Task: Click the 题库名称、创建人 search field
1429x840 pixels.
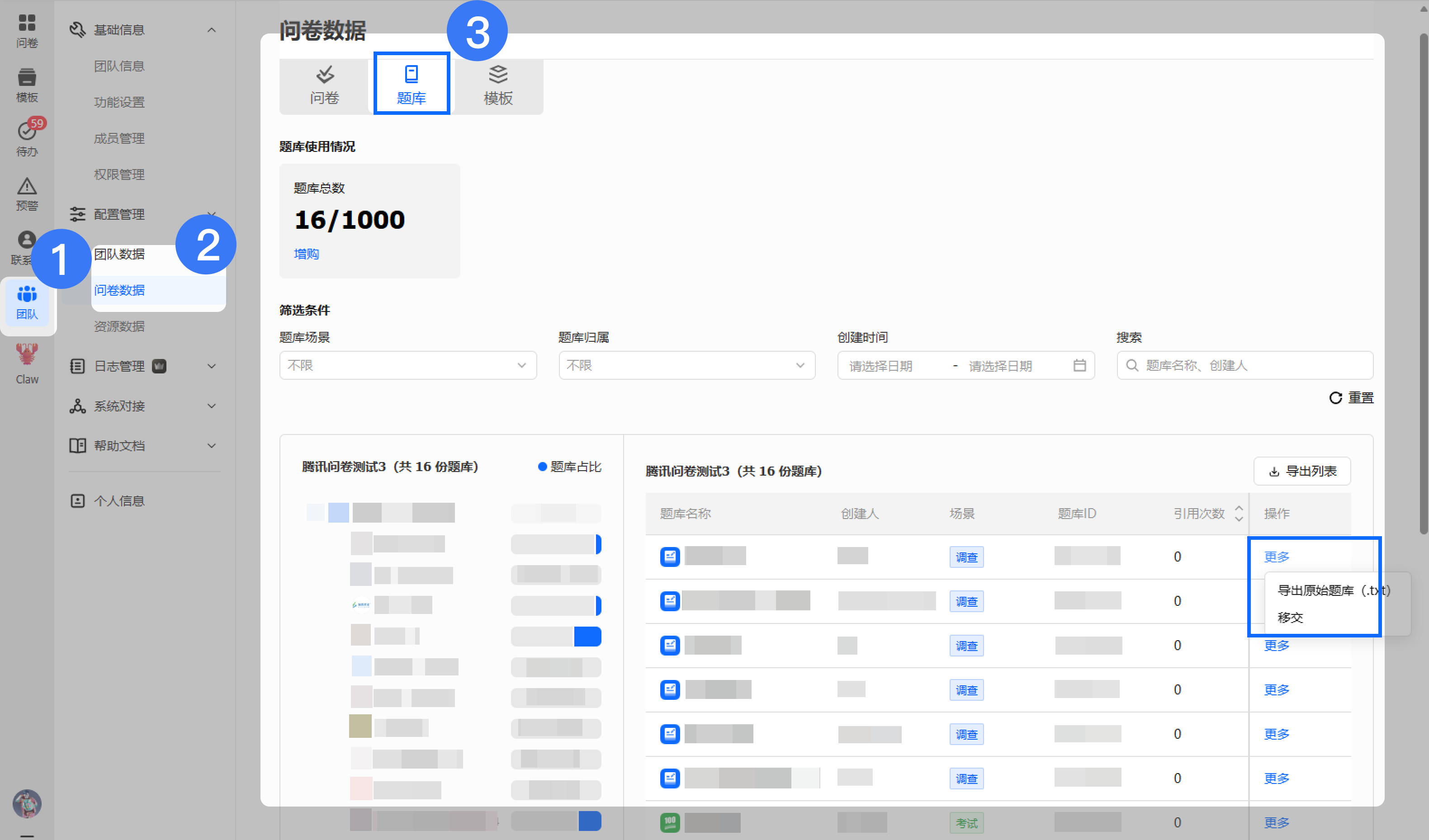Action: pos(1245,366)
